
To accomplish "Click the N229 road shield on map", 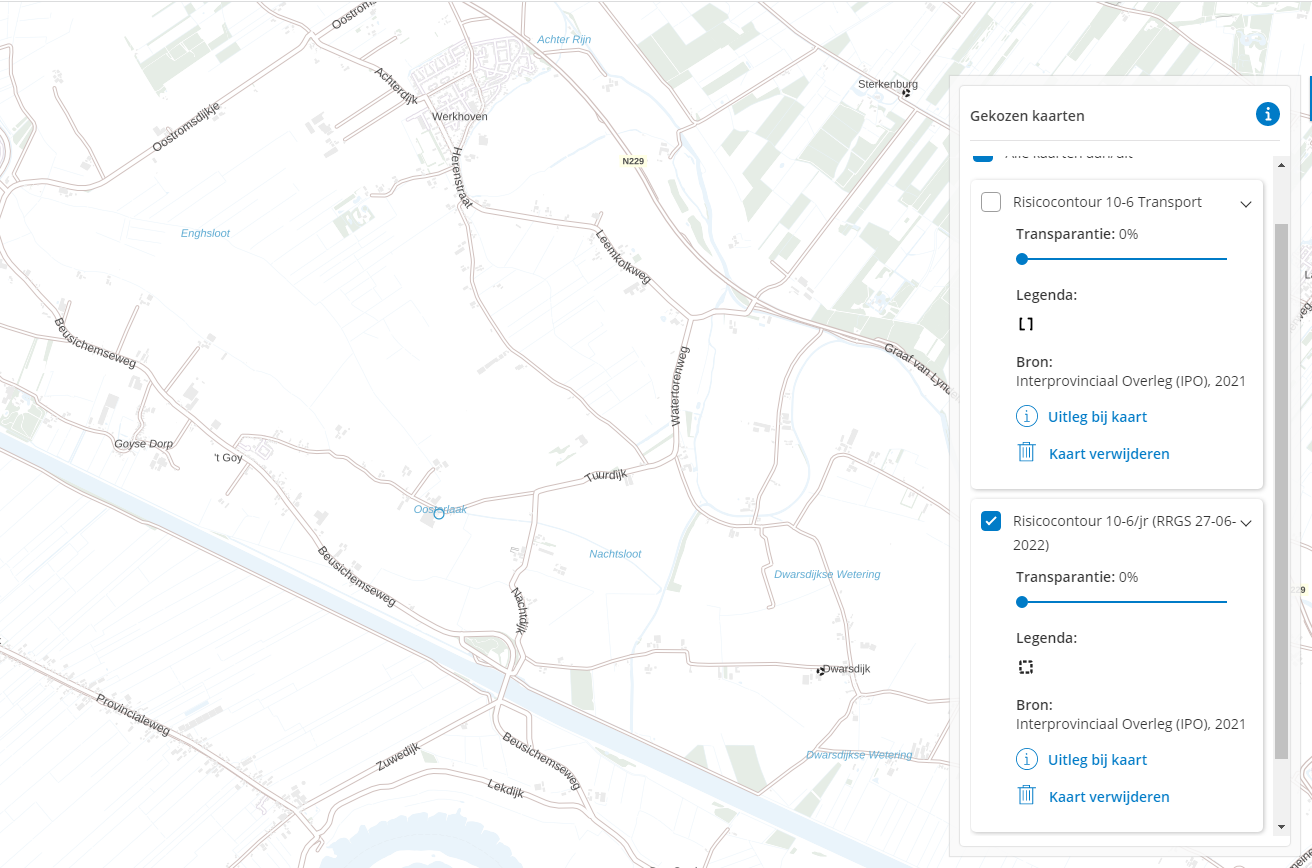I will click(x=632, y=161).
